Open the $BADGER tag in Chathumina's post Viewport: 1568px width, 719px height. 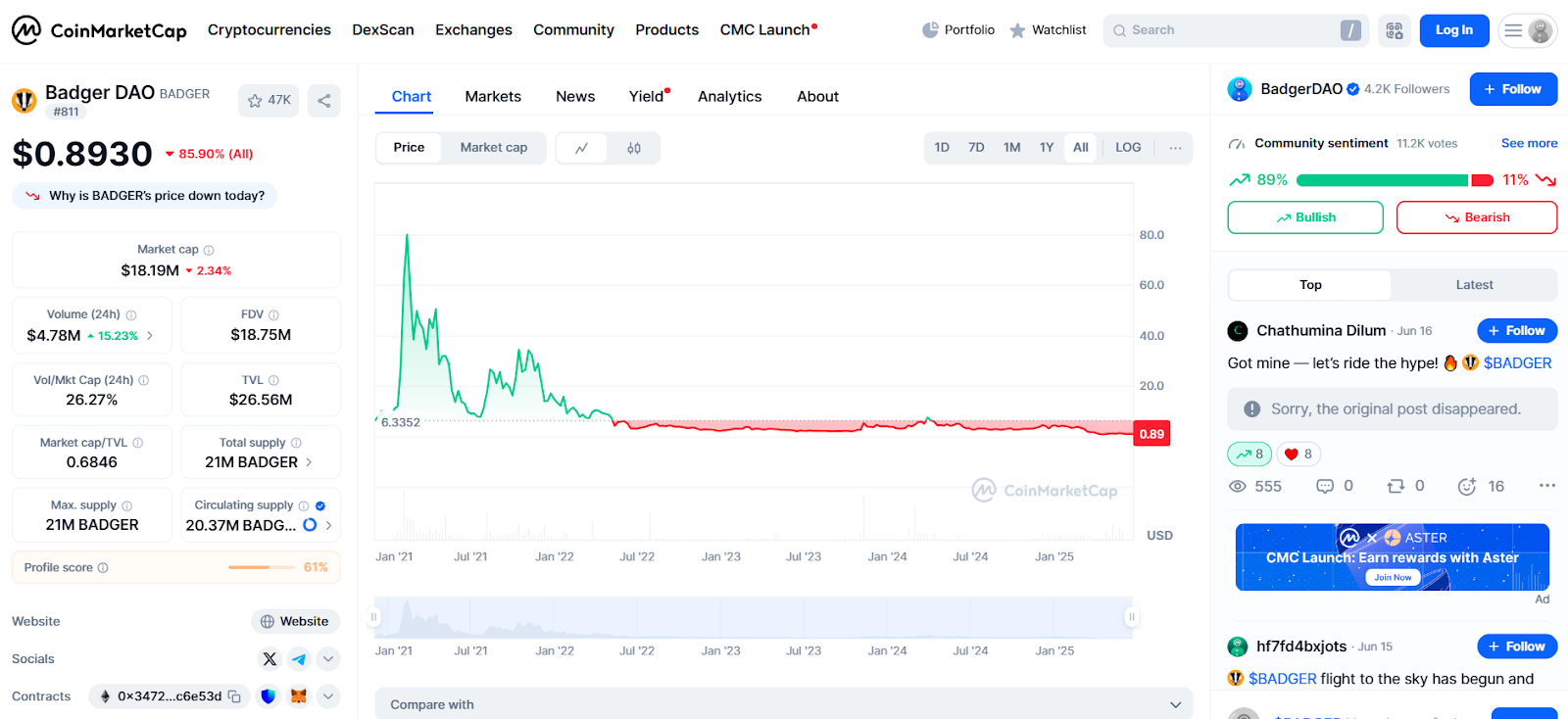1517,363
